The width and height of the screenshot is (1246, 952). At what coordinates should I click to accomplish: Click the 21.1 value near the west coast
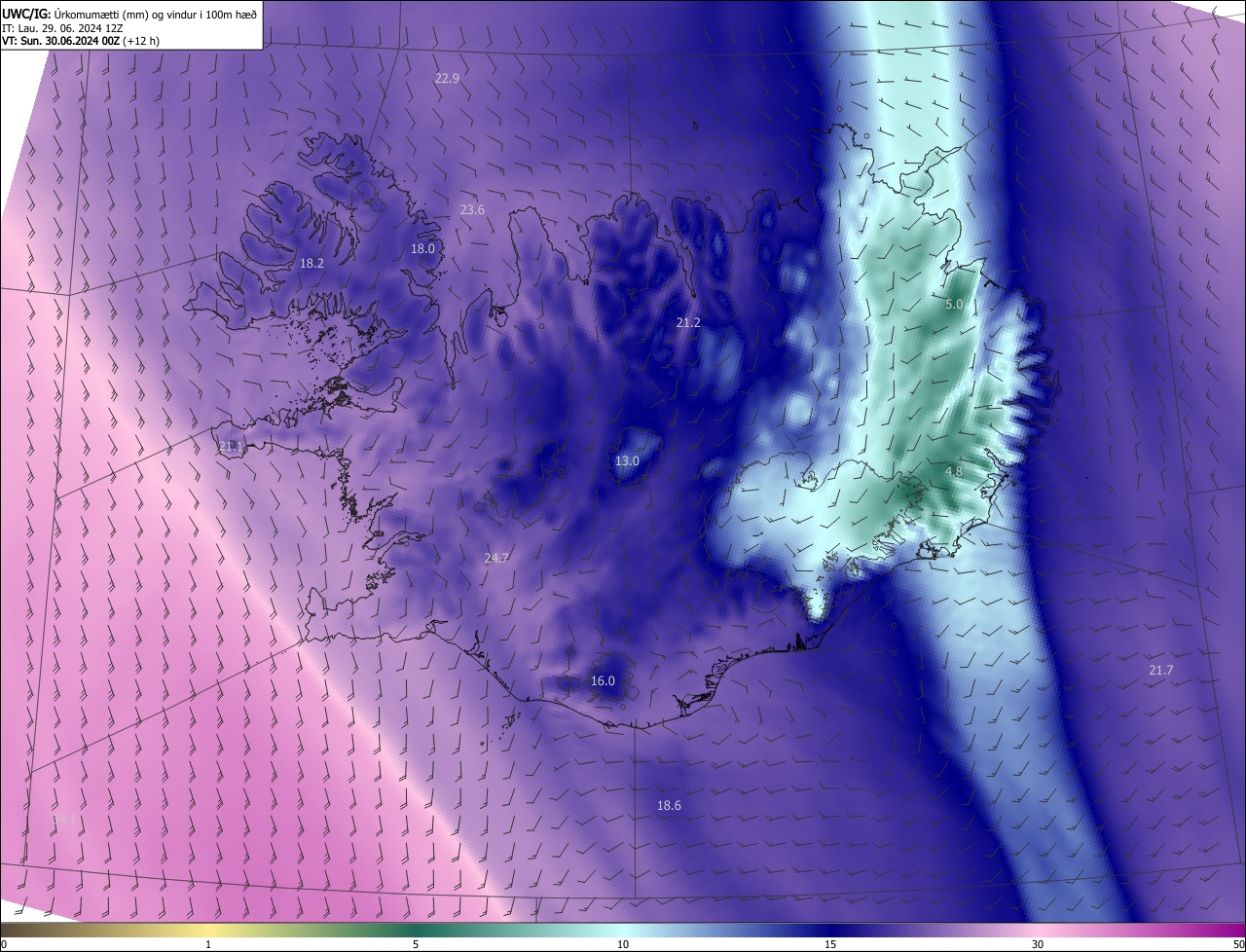(x=231, y=447)
